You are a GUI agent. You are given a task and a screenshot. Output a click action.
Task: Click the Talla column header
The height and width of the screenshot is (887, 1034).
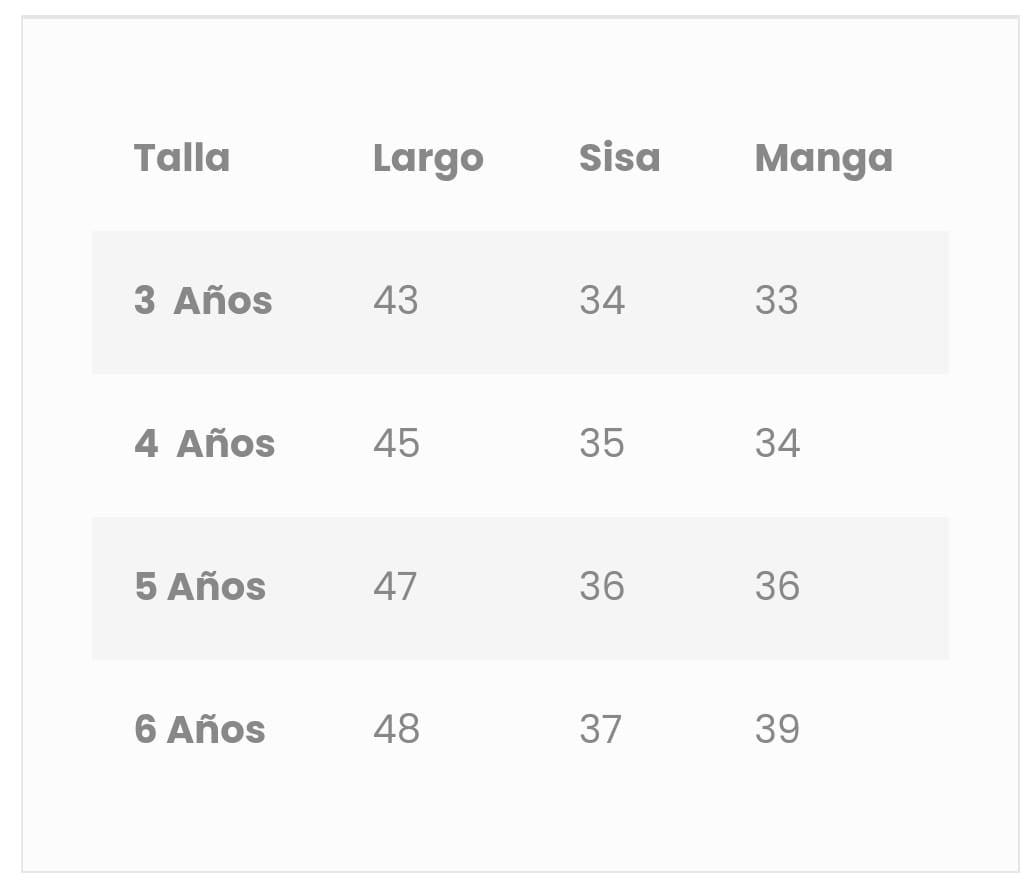point(182,158)
